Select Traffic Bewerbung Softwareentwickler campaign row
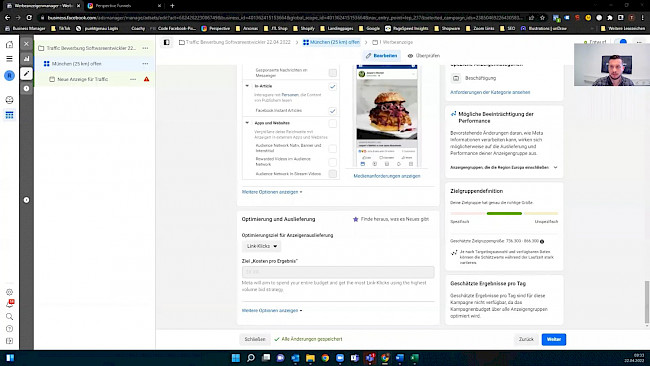Image resolution: width=650 pixels, height=366 pixels. coord(94,48)
